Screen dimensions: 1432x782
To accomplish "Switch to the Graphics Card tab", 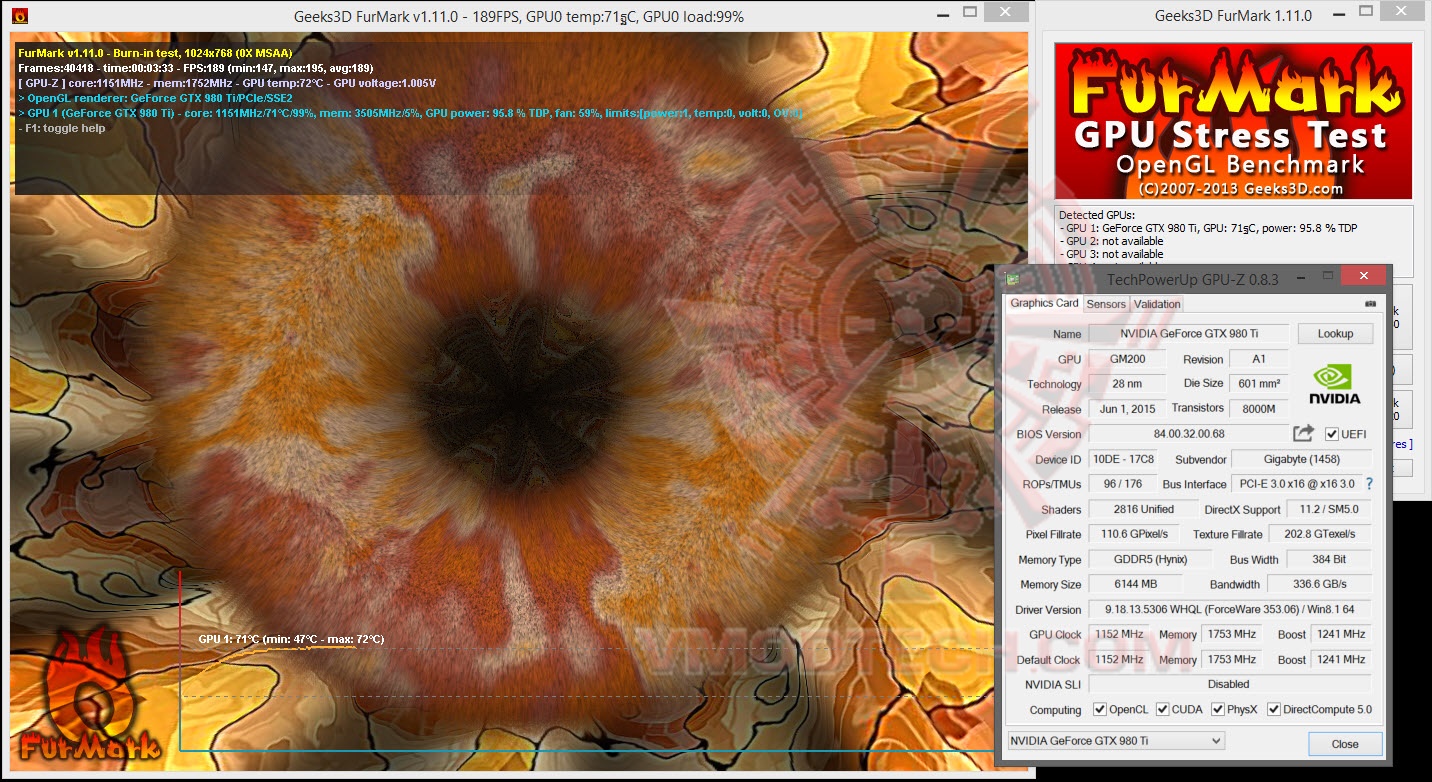I will 1044,303.
